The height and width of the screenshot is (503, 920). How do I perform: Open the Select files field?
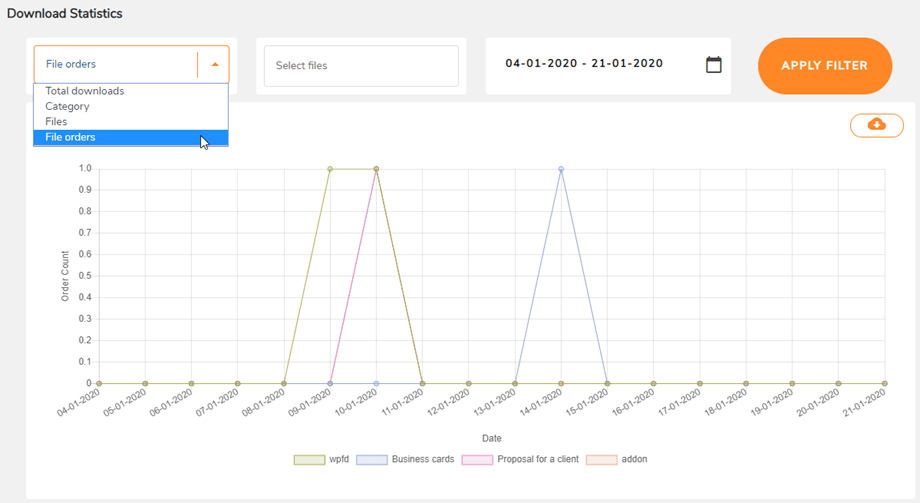[x=360, y=66]
